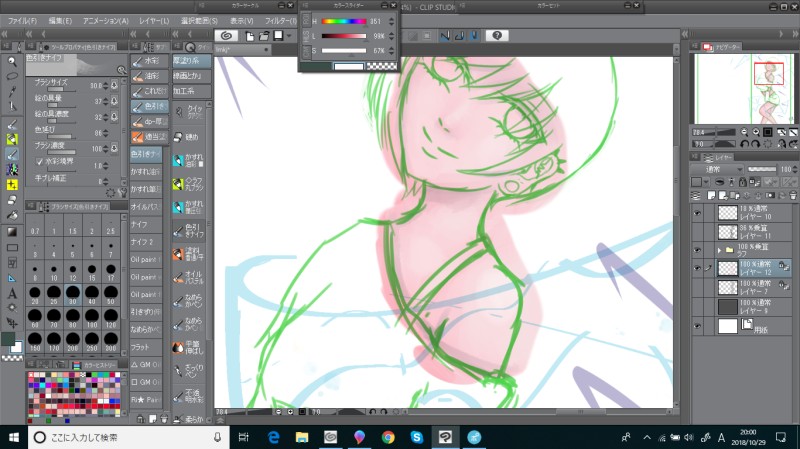
Task: Open the Chrome browser from the taskbar
Action: coord(388,437)
